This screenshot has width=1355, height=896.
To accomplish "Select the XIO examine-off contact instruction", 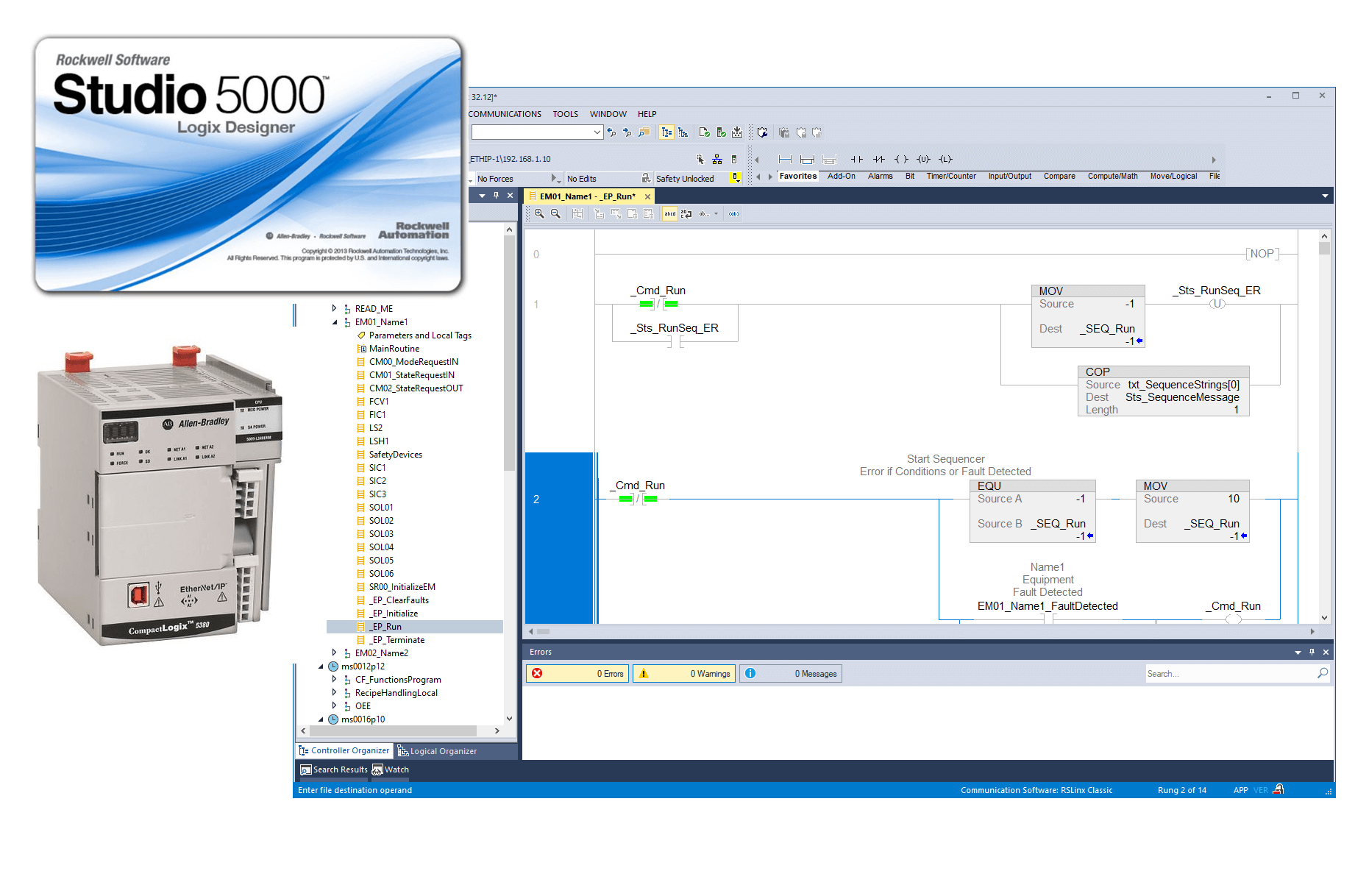I will [x=878, y=159].
